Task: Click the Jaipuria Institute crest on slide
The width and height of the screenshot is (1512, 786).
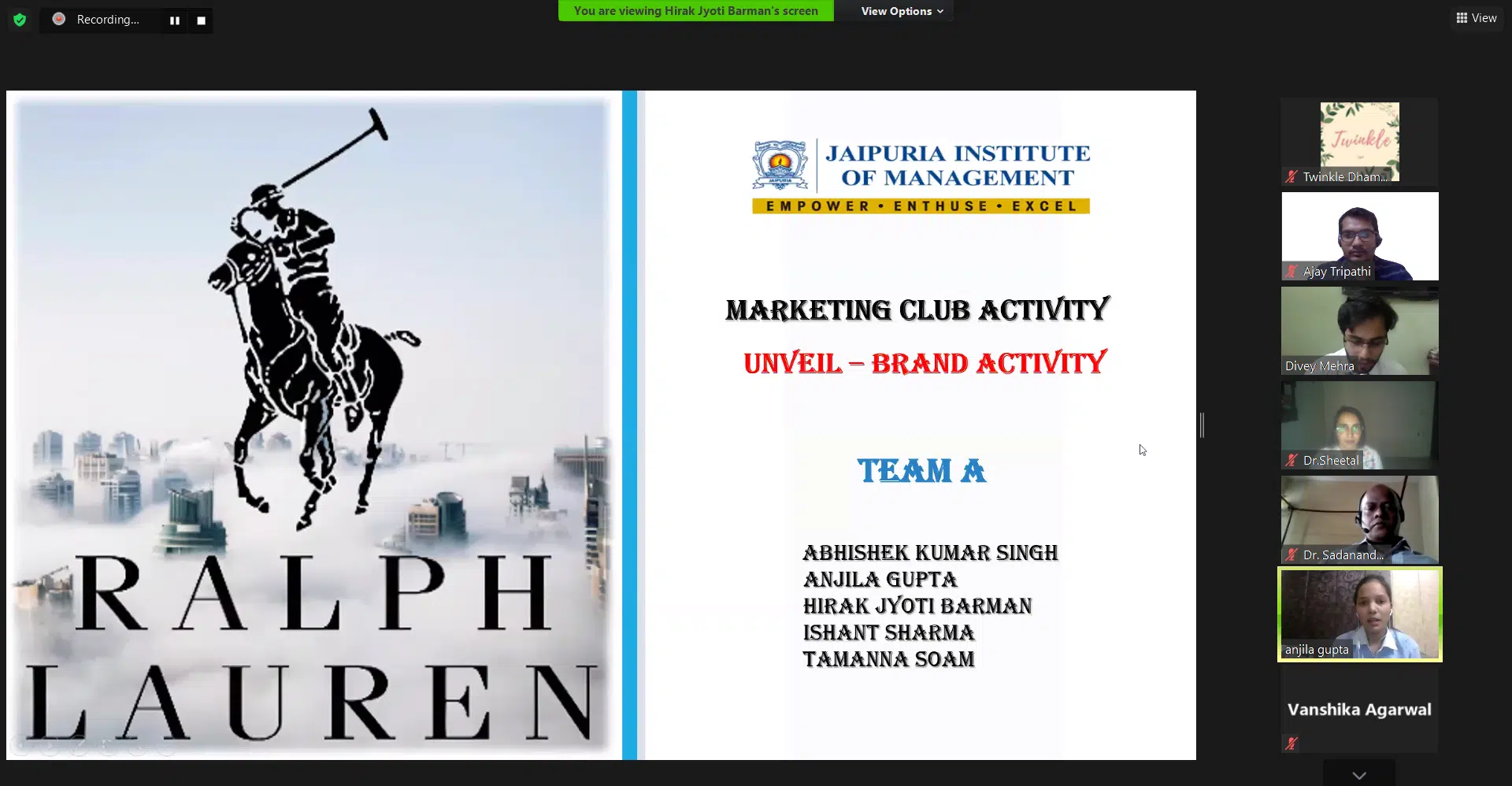Action: [780, 165]
